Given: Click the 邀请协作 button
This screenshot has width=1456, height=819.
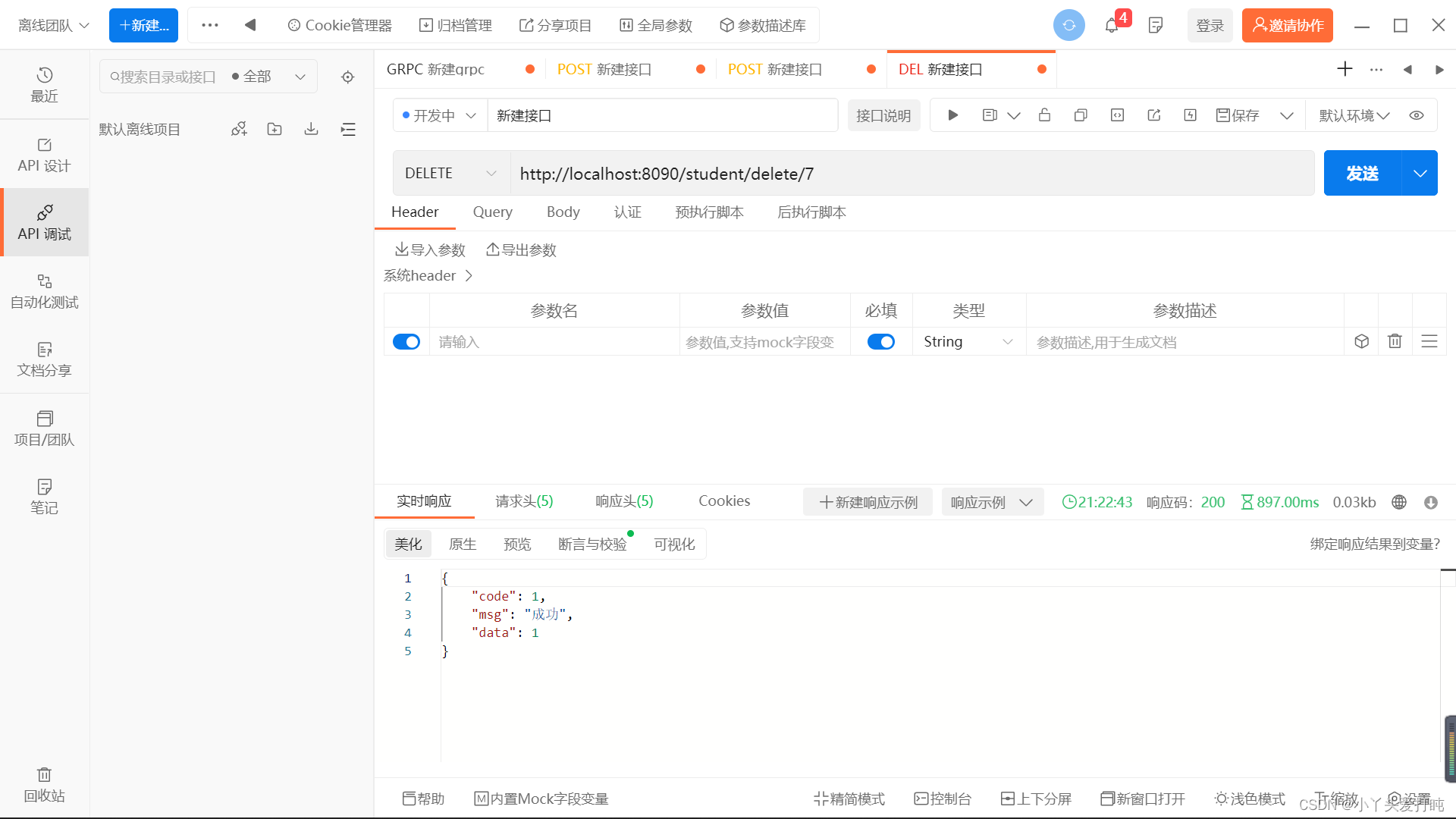Looking at the screenshot, I should click(x=1287, y=25).
